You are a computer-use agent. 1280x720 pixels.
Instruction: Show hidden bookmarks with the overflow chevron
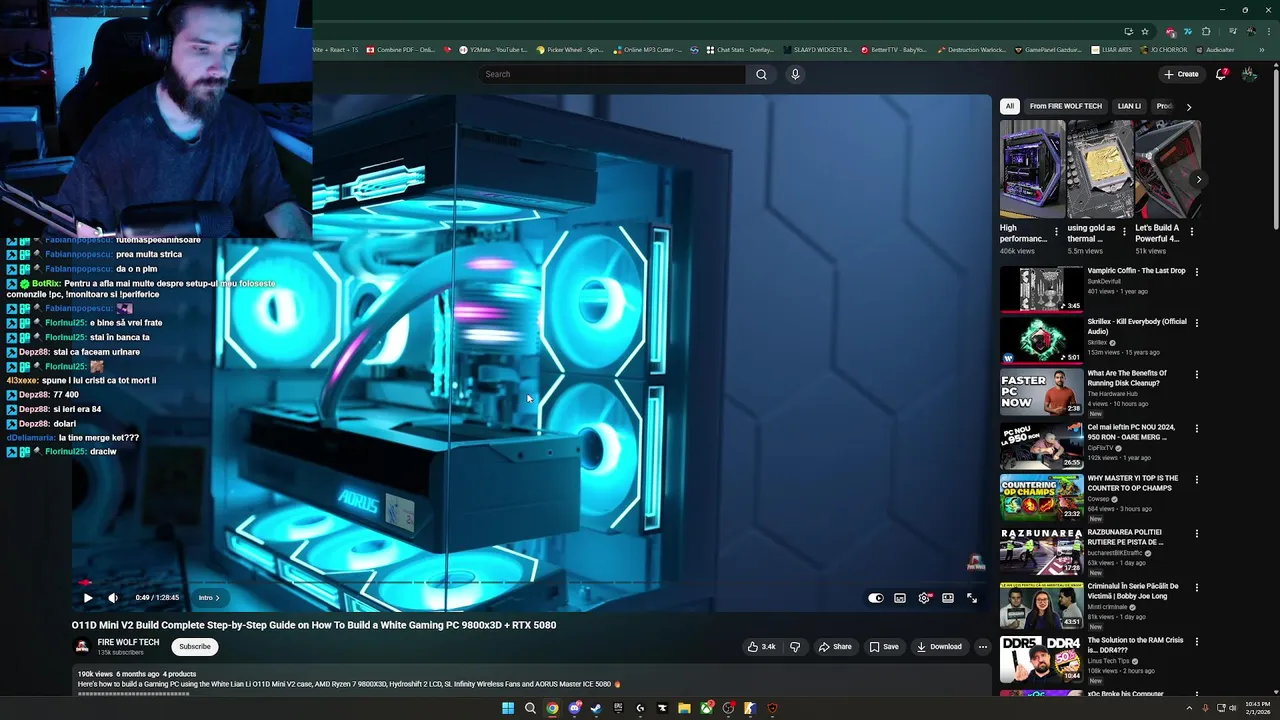point(1262,49)
